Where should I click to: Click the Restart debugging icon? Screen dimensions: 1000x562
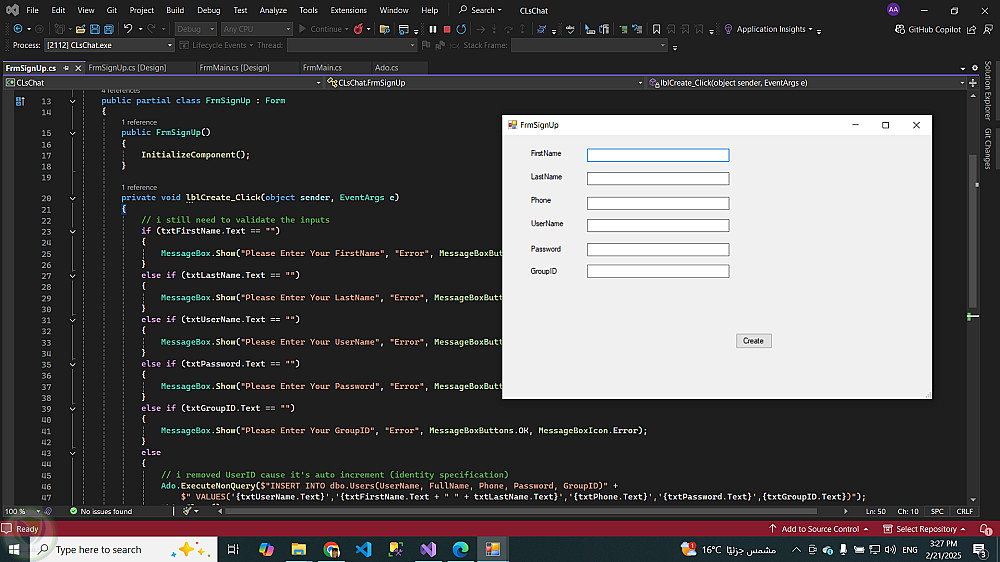point(460,30)
